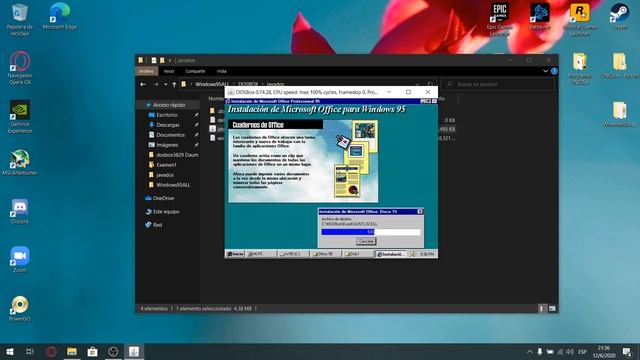Switch to large icons view toggle
The height and width of the screenshot is (360, 640).
pyautogui.click(x=552, y=309)
